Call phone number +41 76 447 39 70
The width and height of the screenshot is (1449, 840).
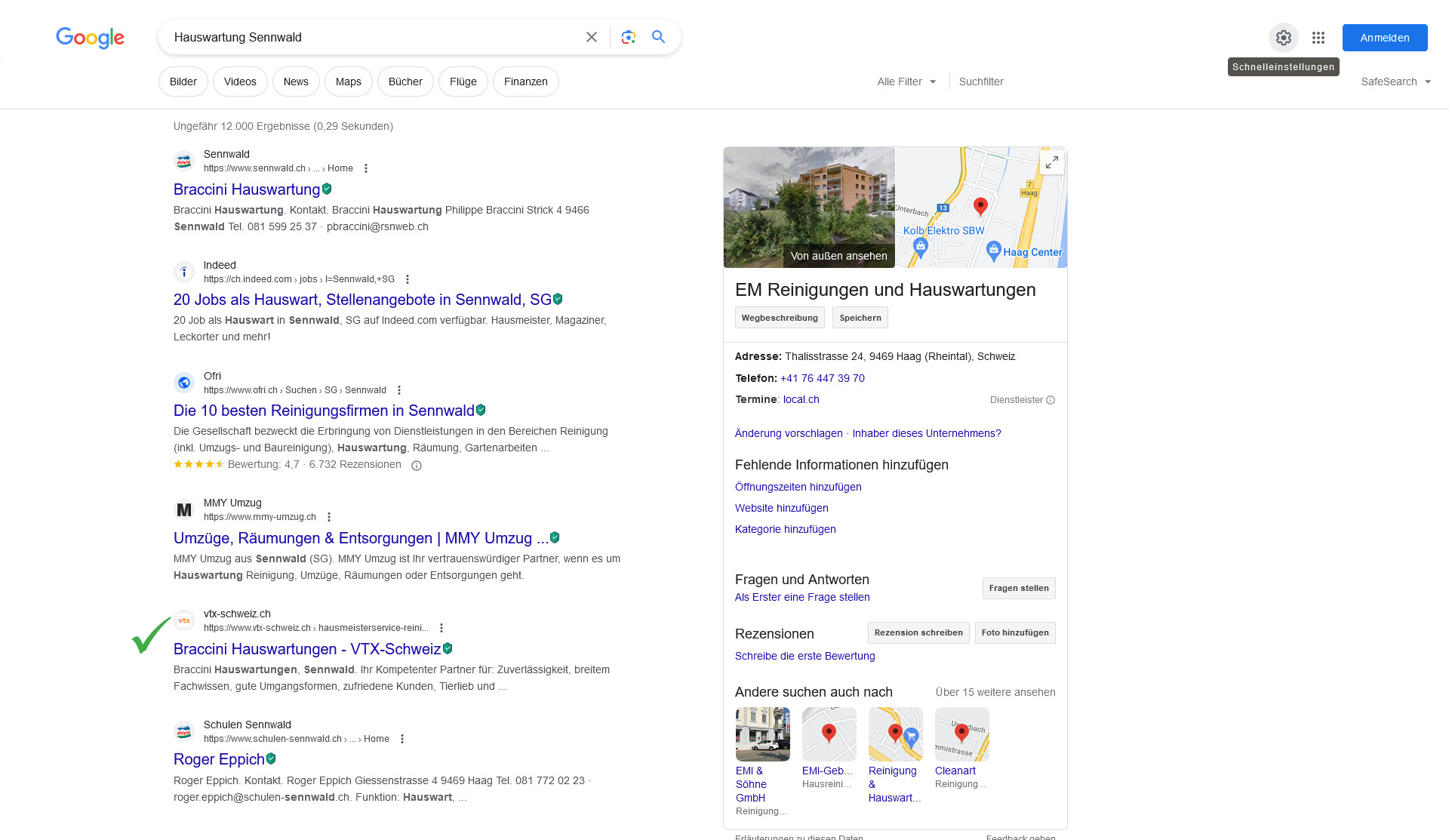(823, 378)
